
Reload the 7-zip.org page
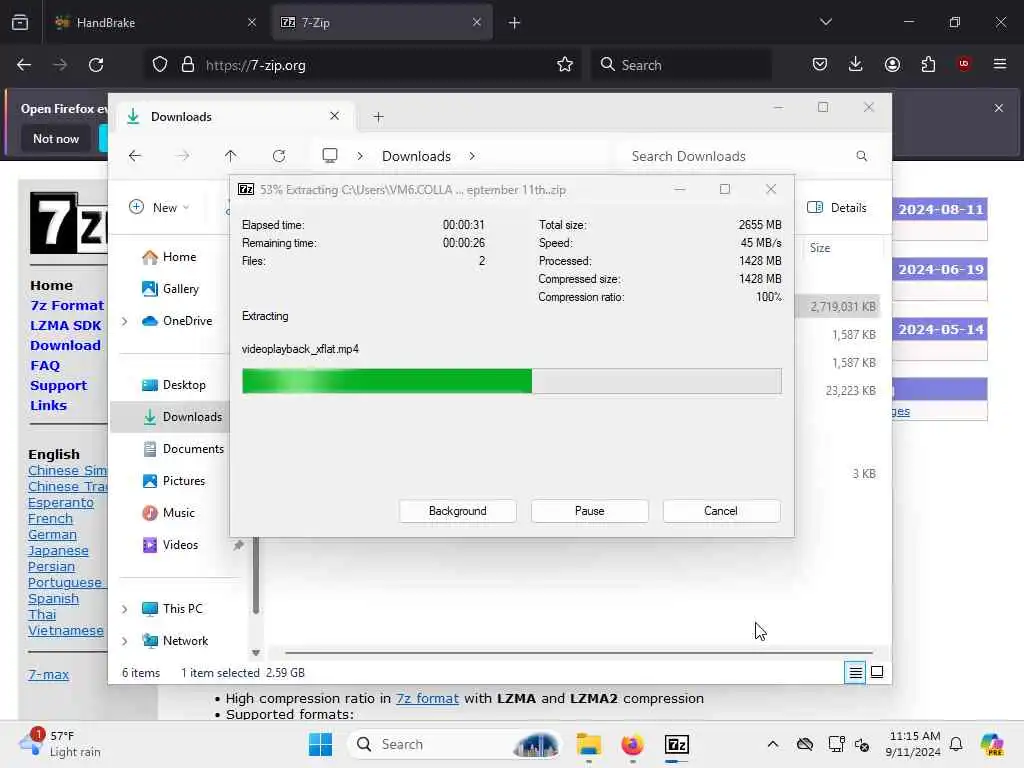[x=96, y=65]
